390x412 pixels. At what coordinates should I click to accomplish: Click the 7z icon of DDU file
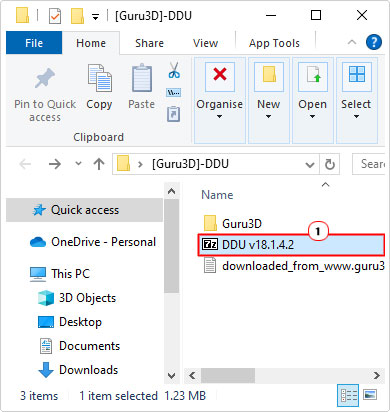coord(210,245)
